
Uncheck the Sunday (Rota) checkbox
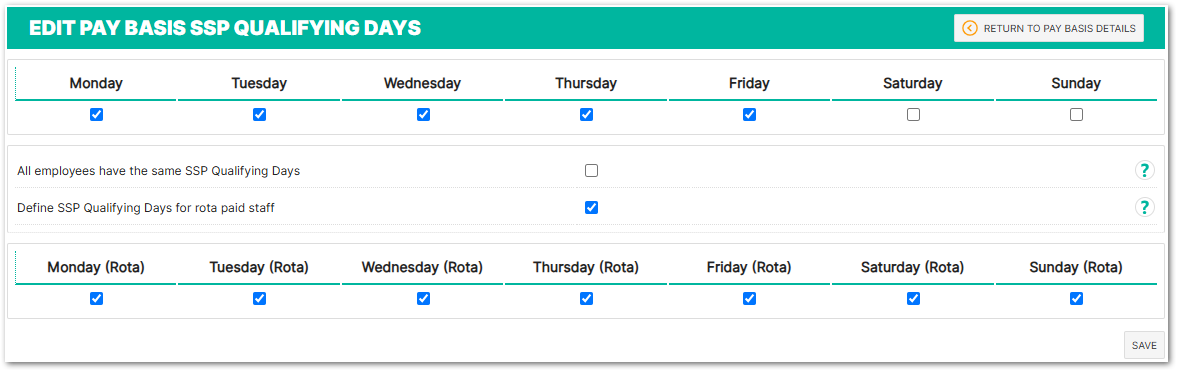1076,298
